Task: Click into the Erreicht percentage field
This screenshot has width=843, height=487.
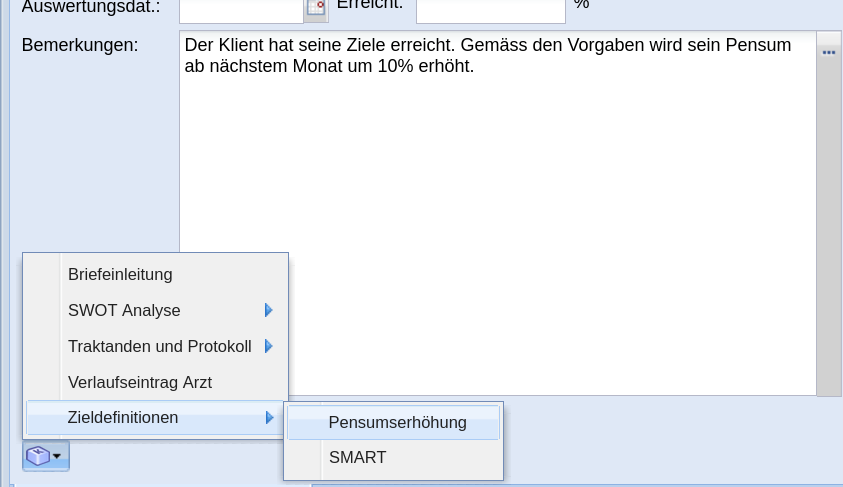Action: 490,9
